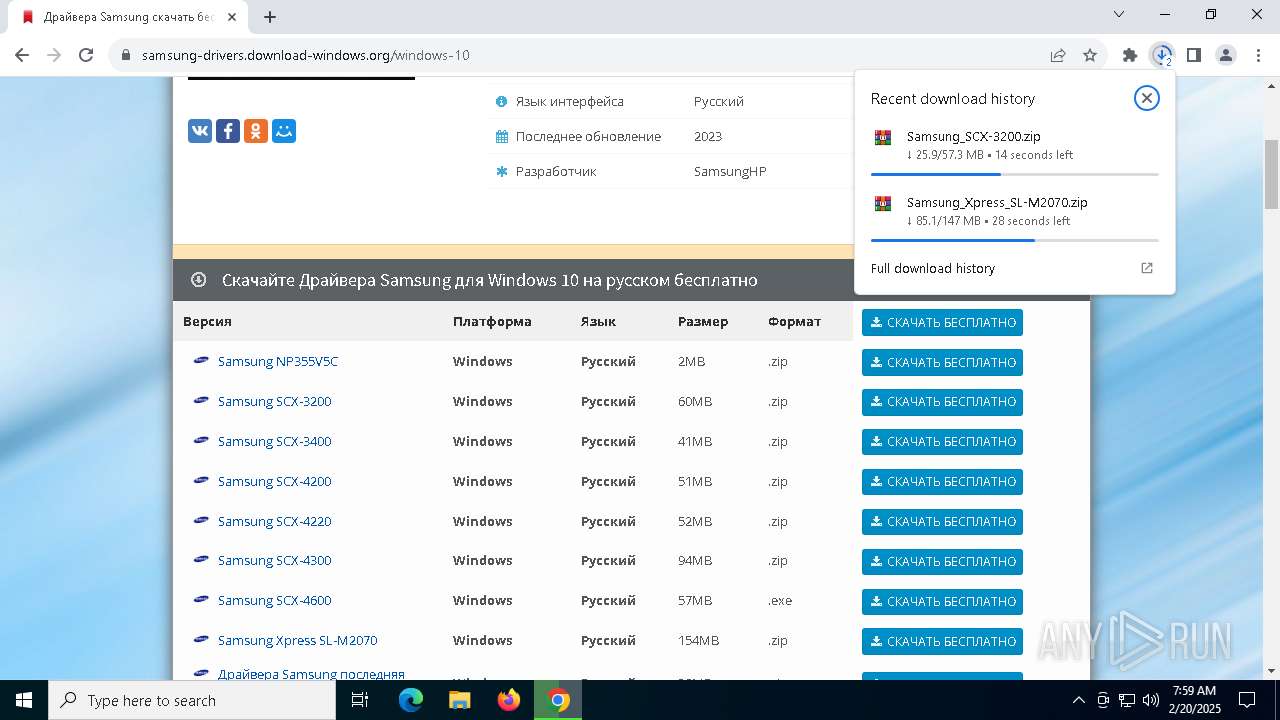This screenshot has width=1280, height=720.
Task: Click the Facebook share icon
Action: point(228,131)
